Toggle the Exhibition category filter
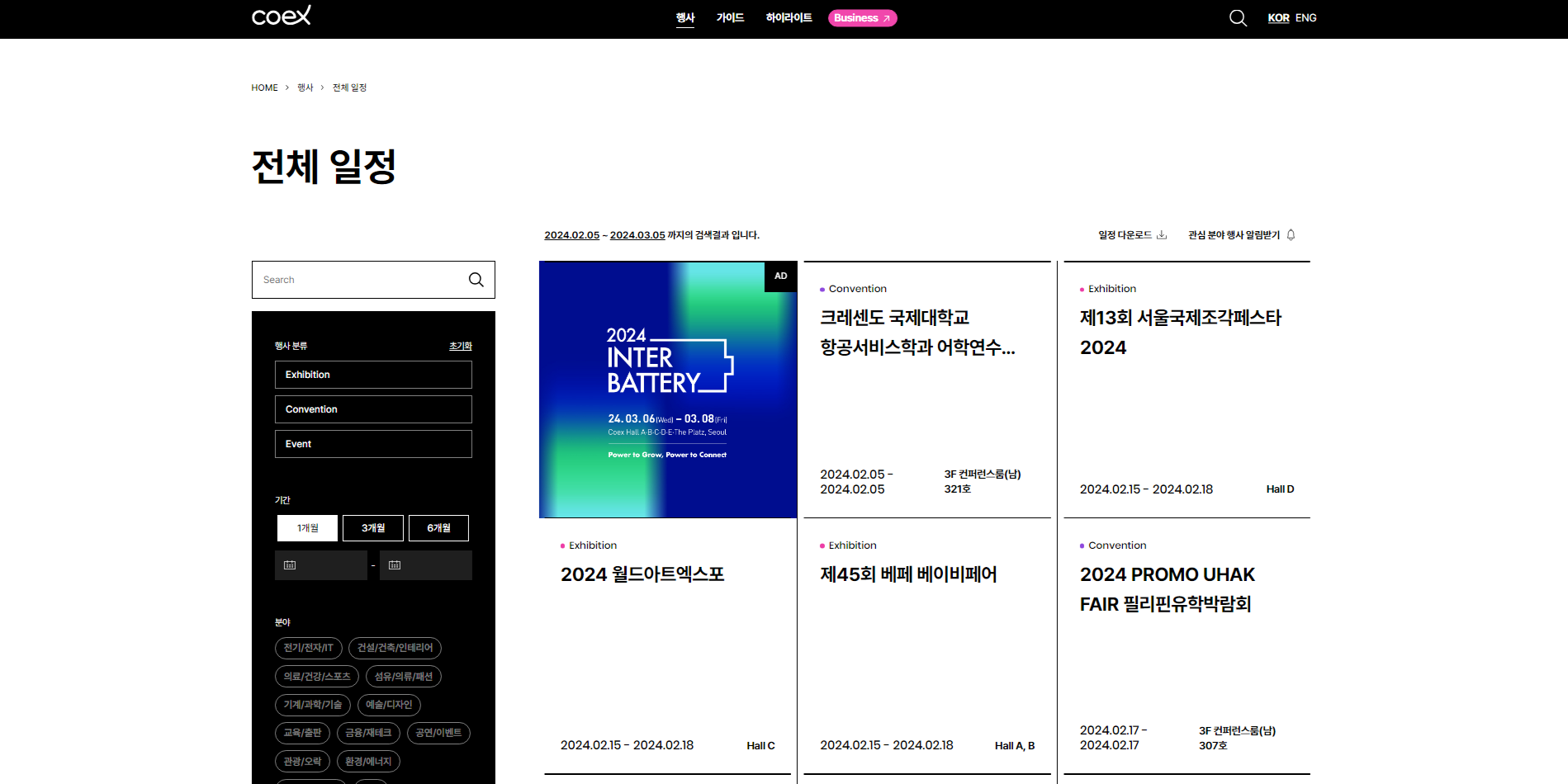Image resolution: width=1568 pixels, height=784 pixels. tap(373, 375)
